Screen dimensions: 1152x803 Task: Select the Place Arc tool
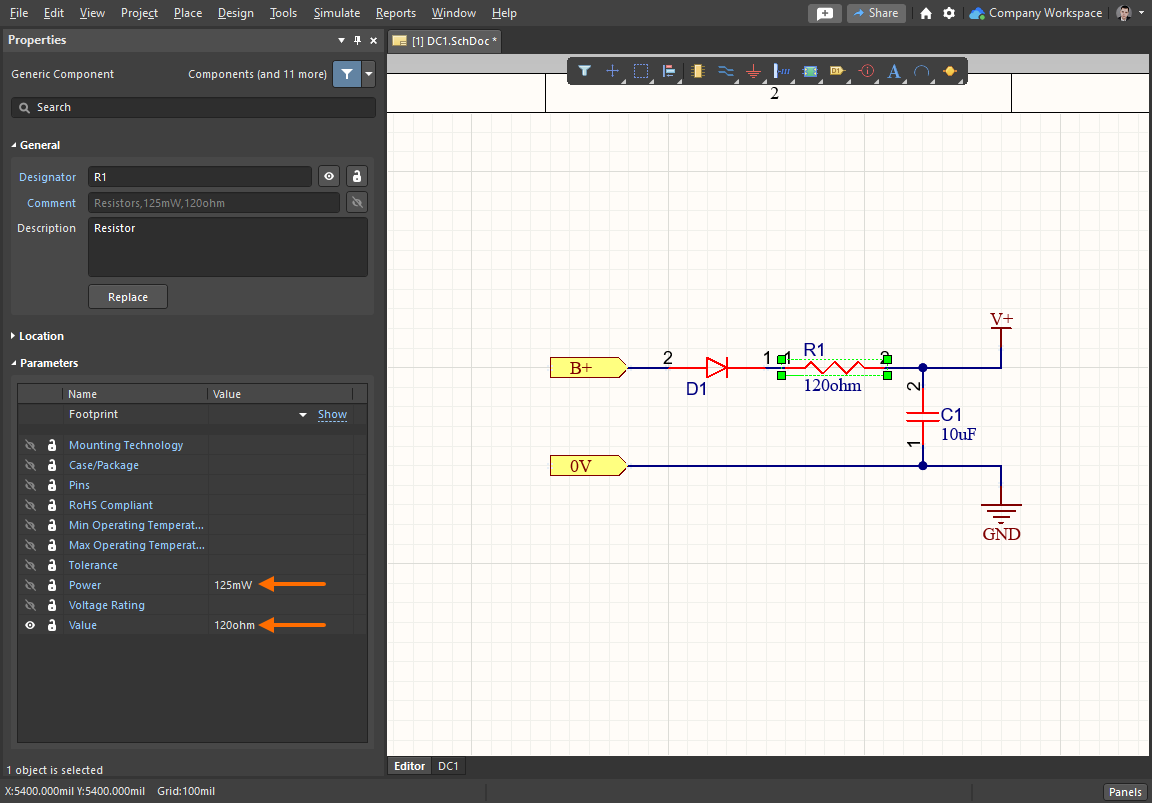pyautogui.click(x=921, y=71)
